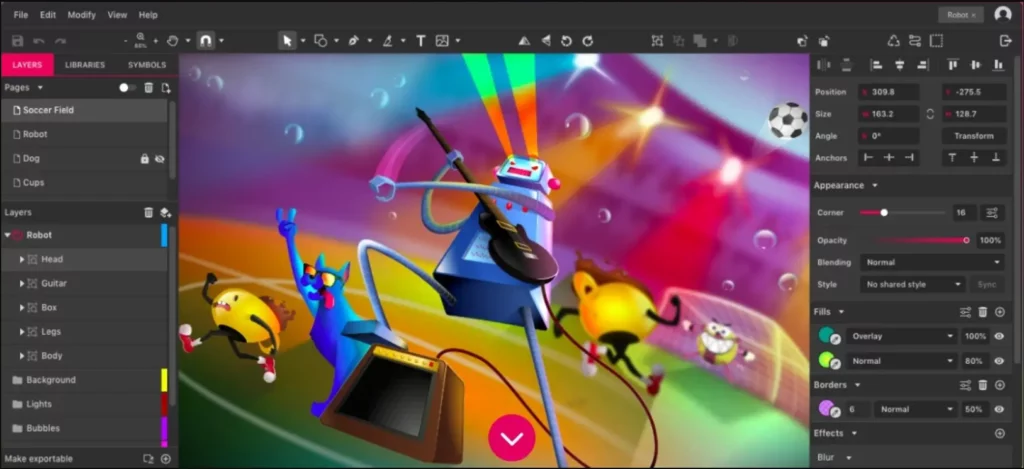Add a new page icon

click(166, 88)
